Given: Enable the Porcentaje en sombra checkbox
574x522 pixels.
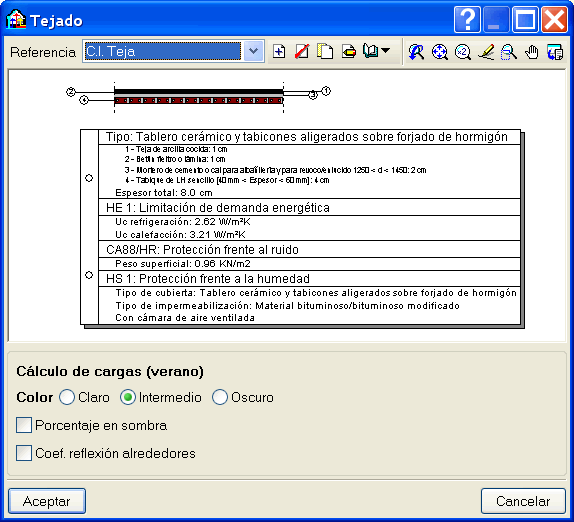Looking at the screenshot, I should [24, 425].
